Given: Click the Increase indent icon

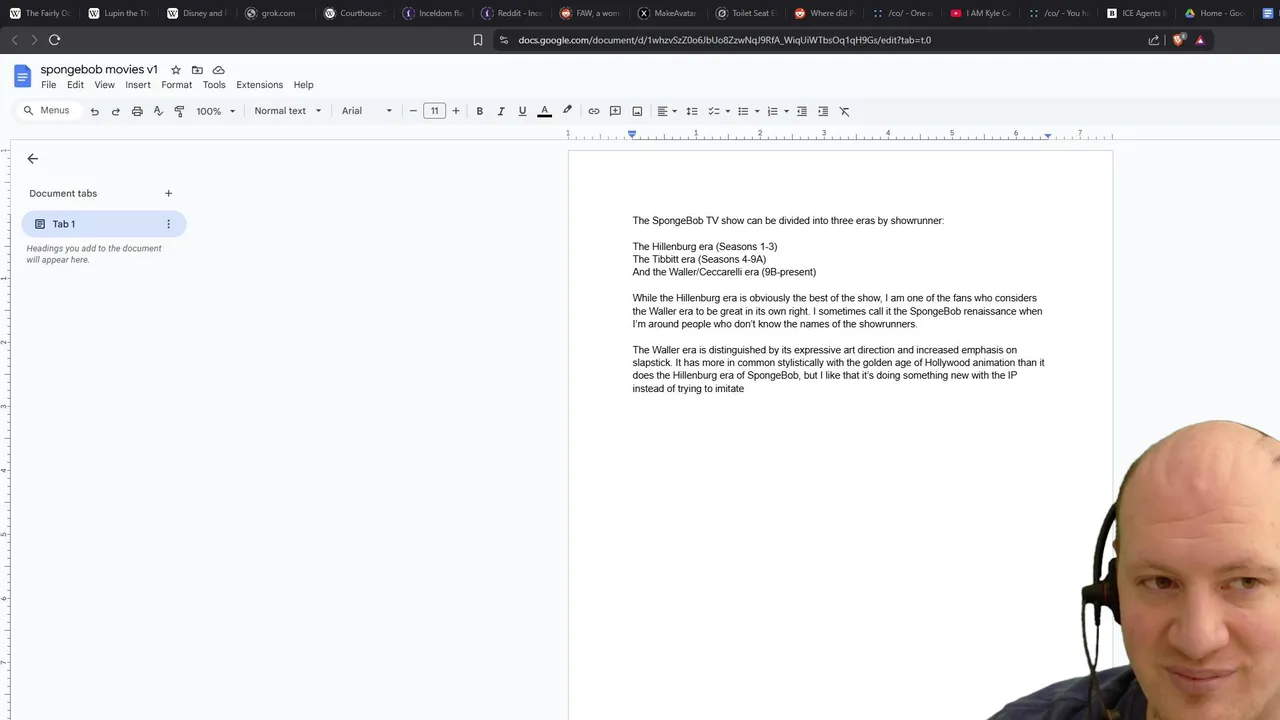Looking at the screenshot, I should [823, 111].
